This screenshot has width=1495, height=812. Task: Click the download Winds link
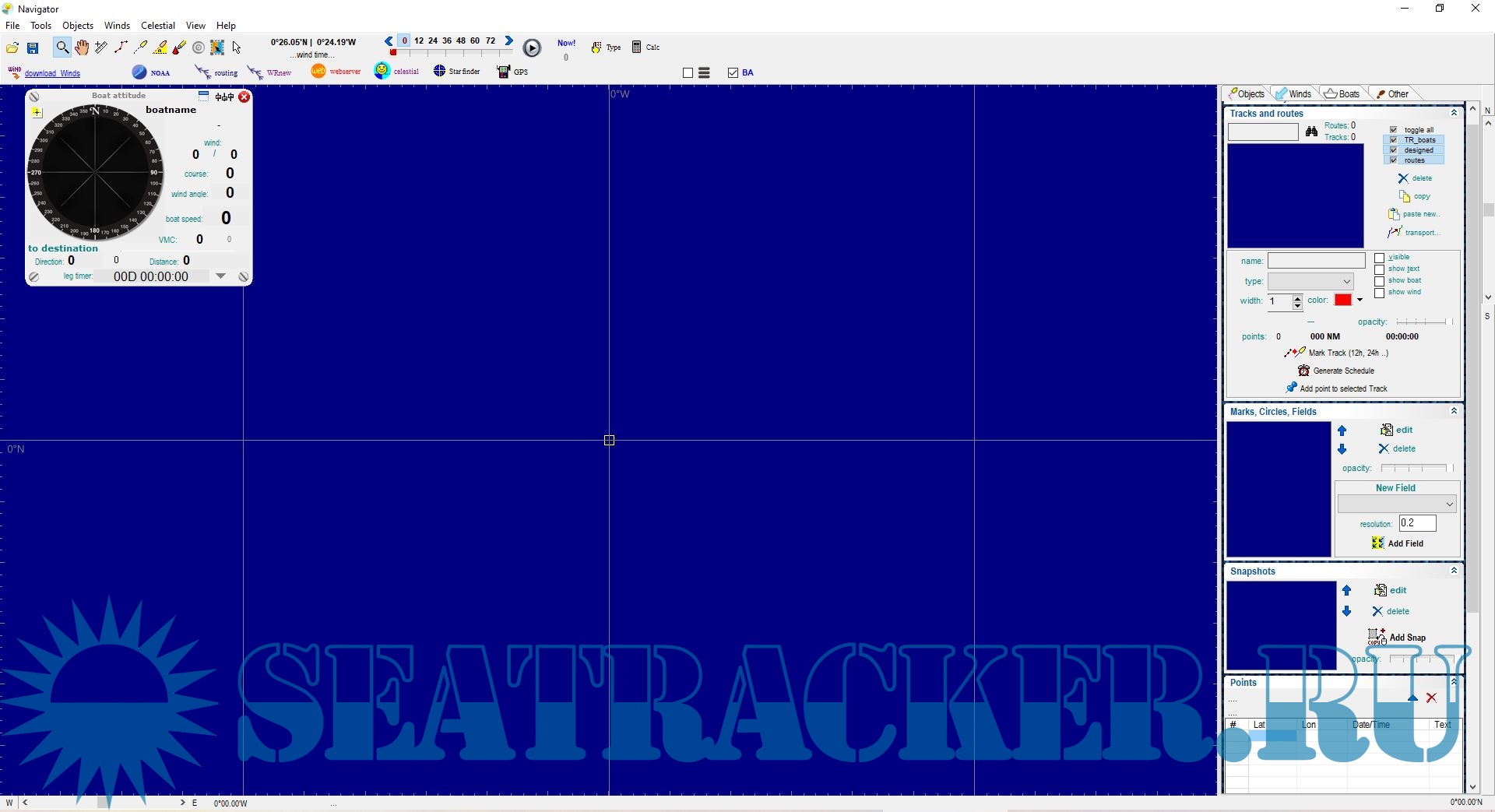pos(52,73)
